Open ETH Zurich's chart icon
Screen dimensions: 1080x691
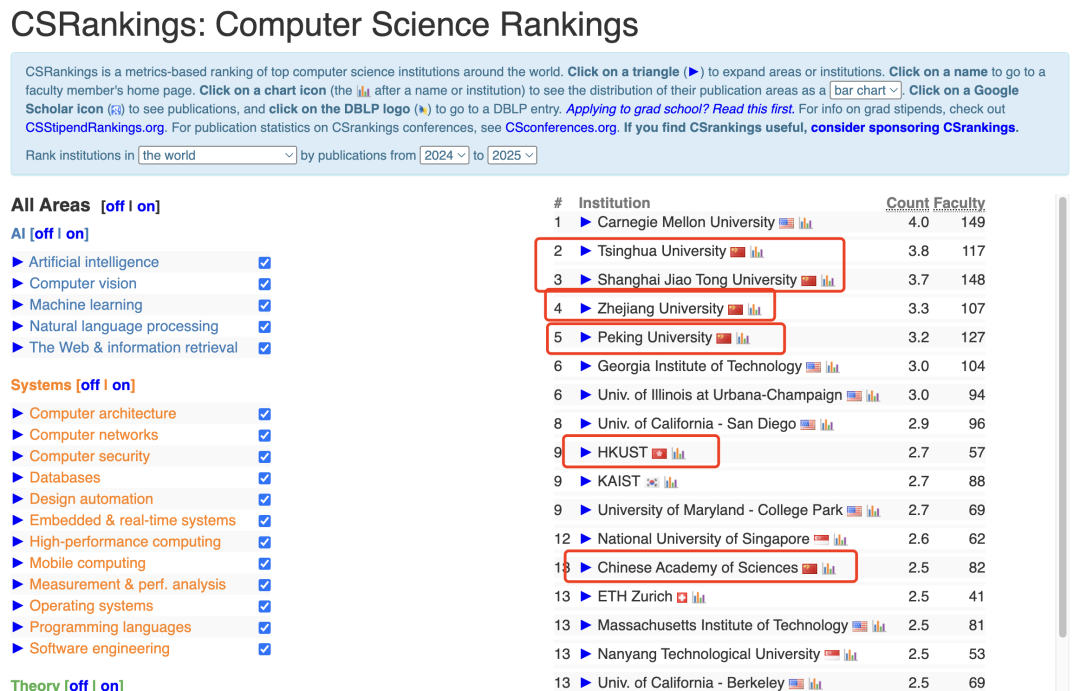tap(699, 598)
